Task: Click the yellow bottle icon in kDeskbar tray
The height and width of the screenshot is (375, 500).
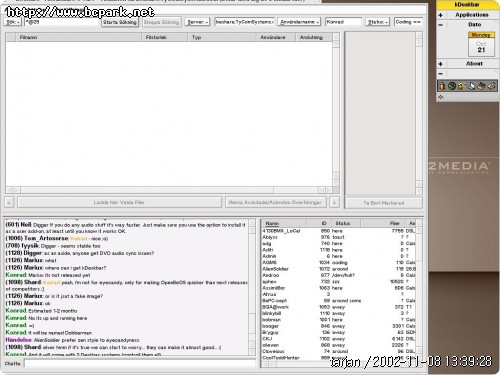Action: pos(442,86)
